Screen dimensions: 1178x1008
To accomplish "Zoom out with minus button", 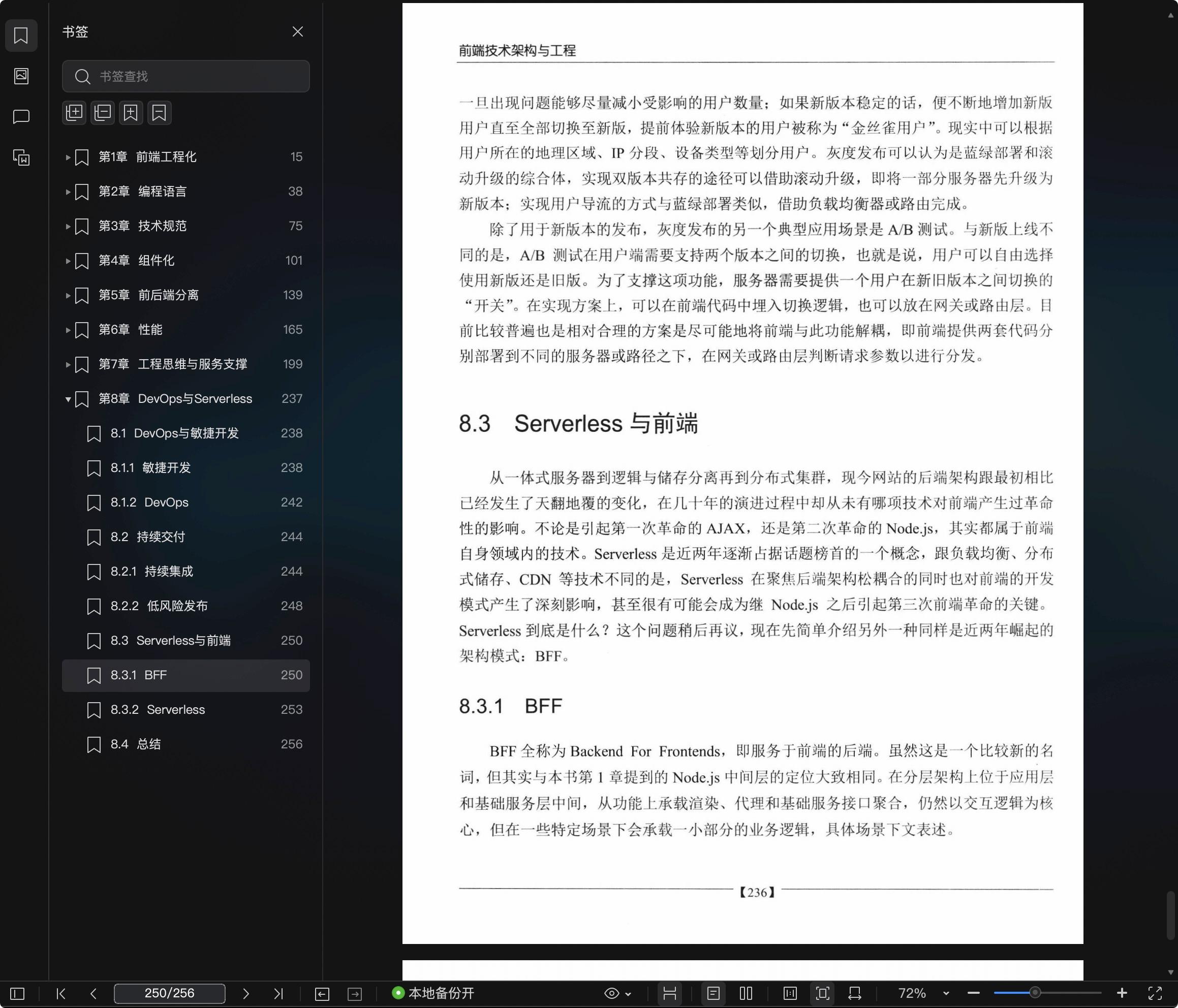I will 973,993.
